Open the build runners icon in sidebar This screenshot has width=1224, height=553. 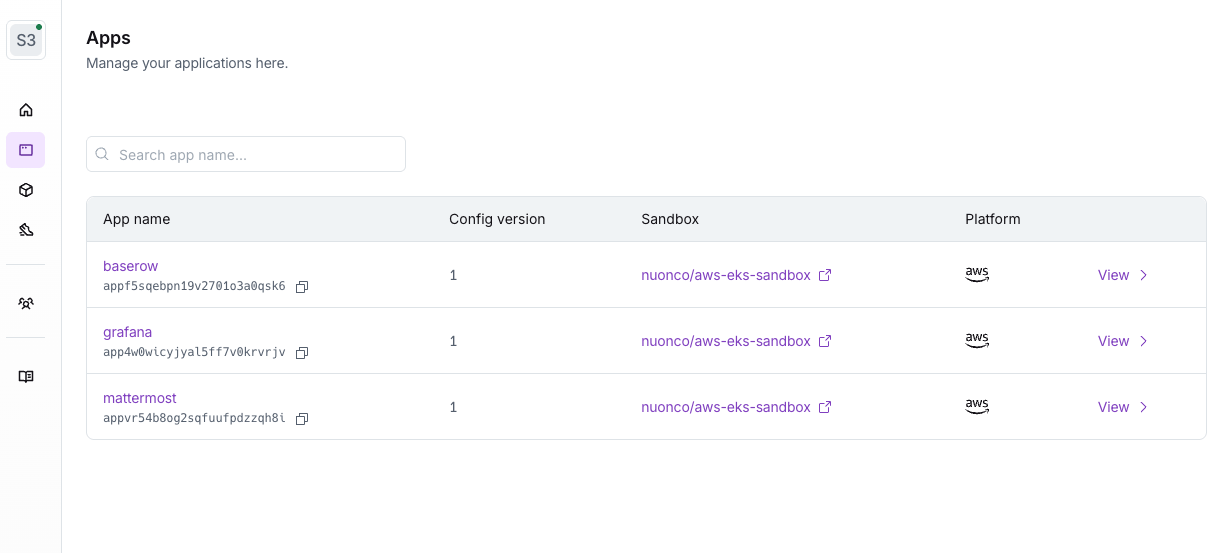[26, 230]
